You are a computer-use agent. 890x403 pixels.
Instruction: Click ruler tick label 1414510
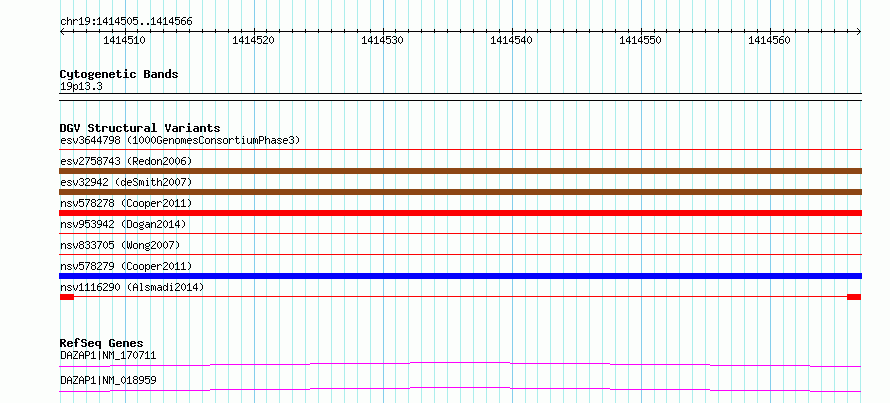coord(124,40)
